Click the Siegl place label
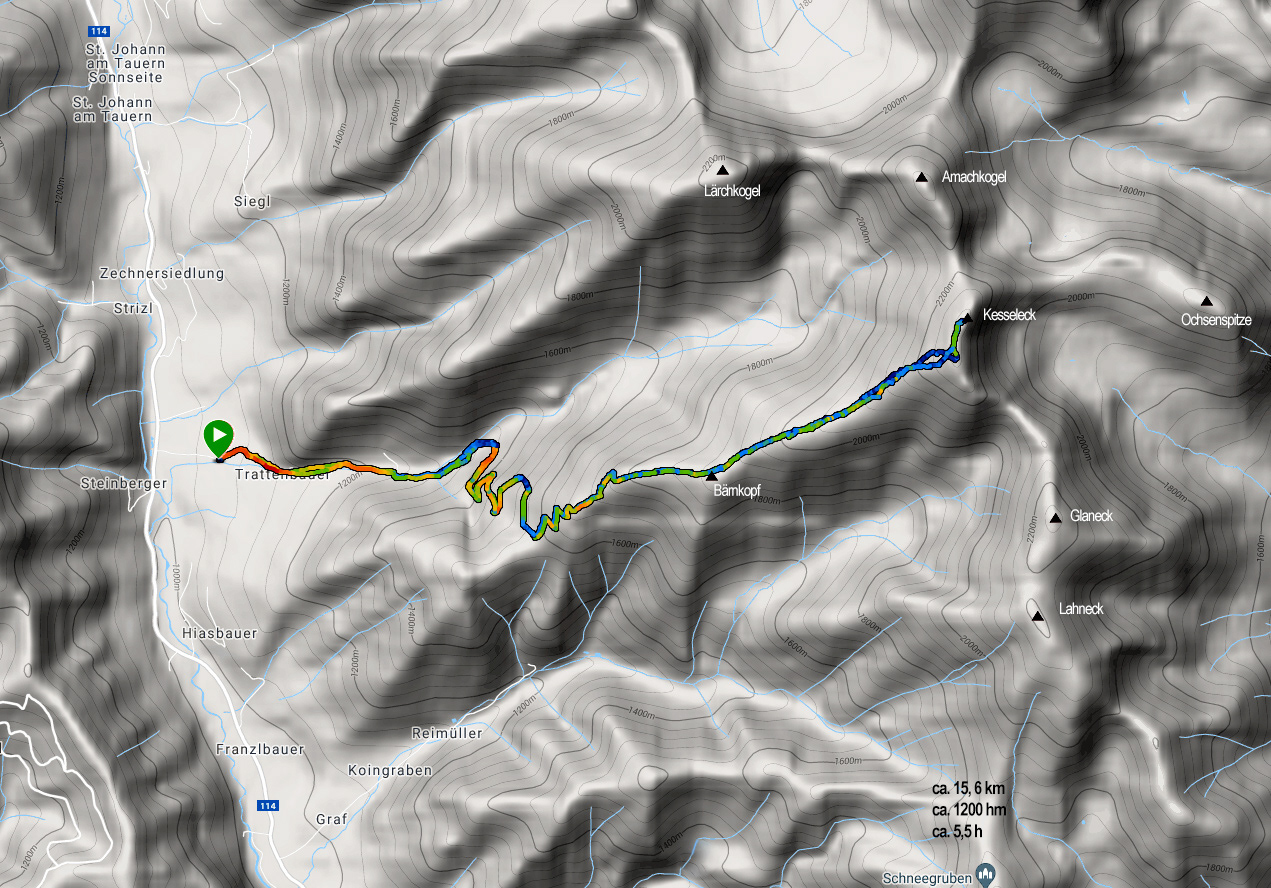Viewport: 1271px width, 888px height. coord(252,201)
